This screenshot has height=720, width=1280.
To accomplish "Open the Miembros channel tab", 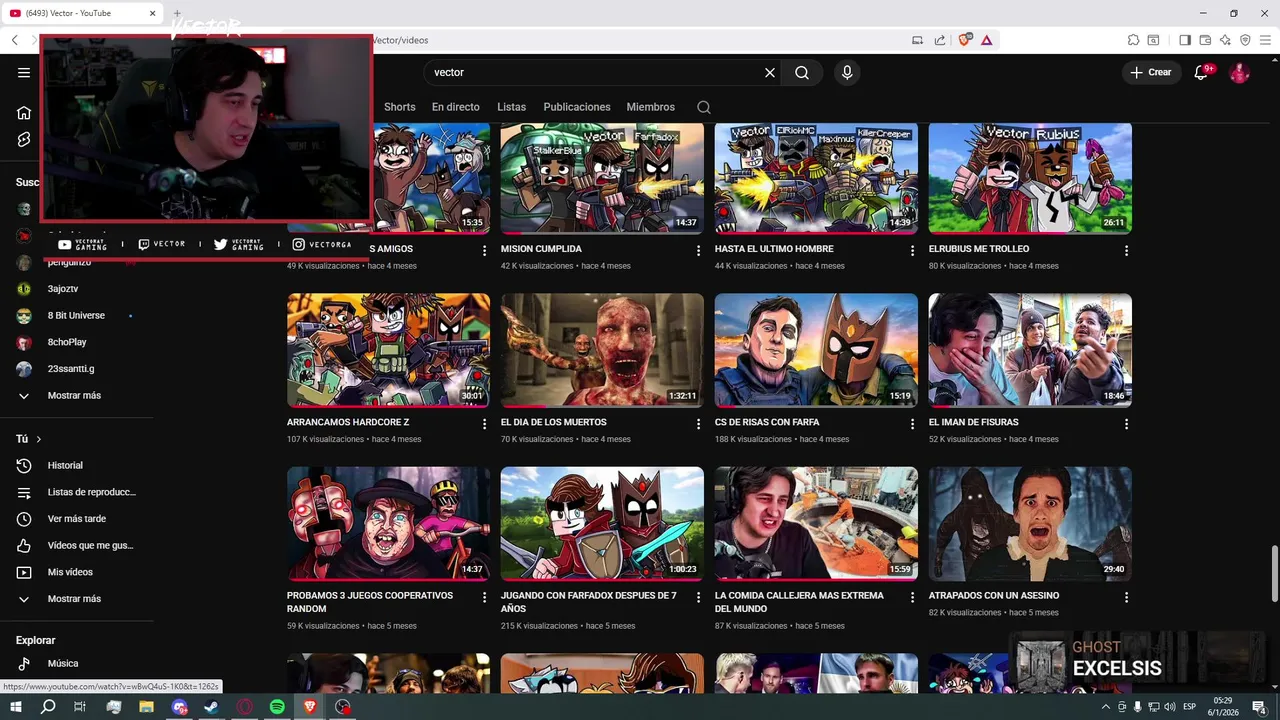I will [x=651, y=107].
